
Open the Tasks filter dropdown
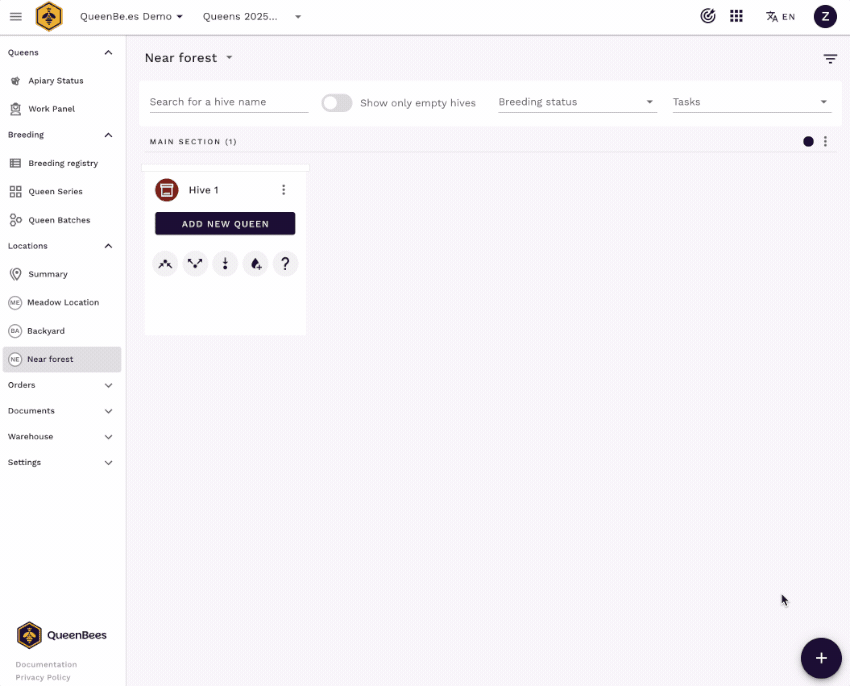[x=750, y=102]
